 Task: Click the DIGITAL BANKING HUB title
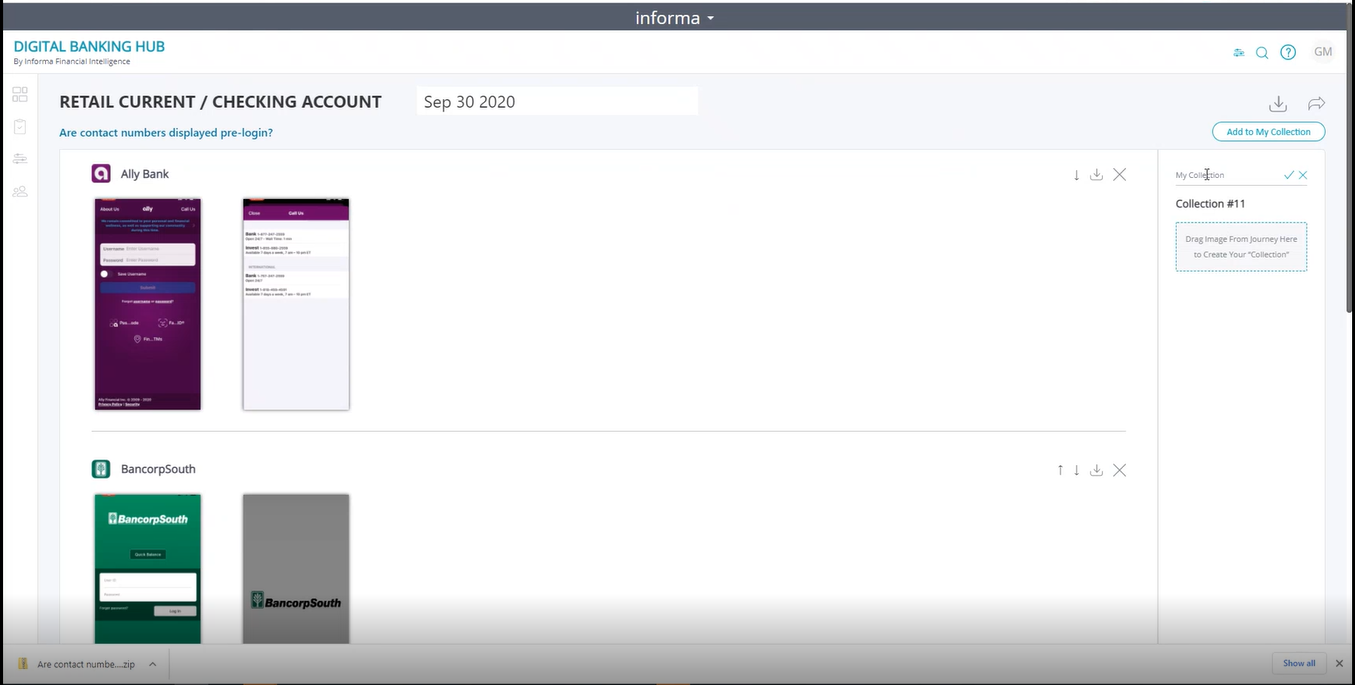(89, 47)
